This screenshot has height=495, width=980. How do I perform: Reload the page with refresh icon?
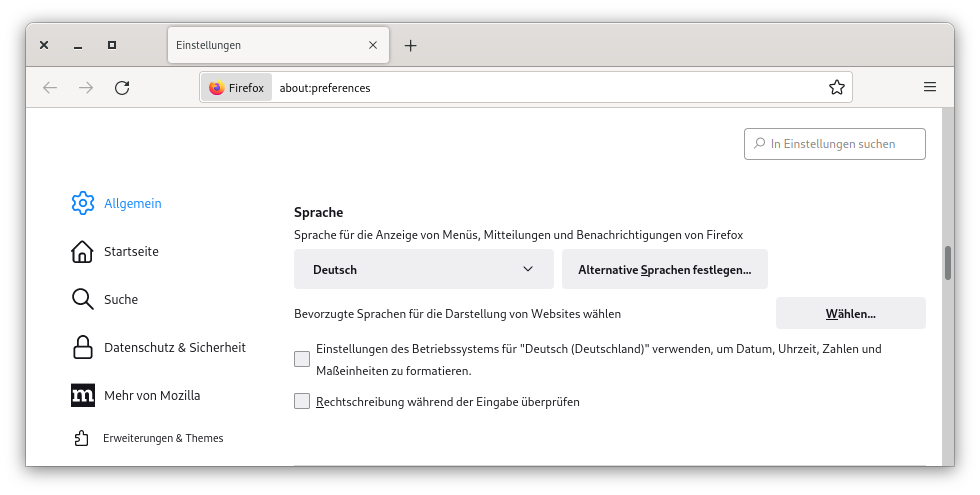click(122, 88)
